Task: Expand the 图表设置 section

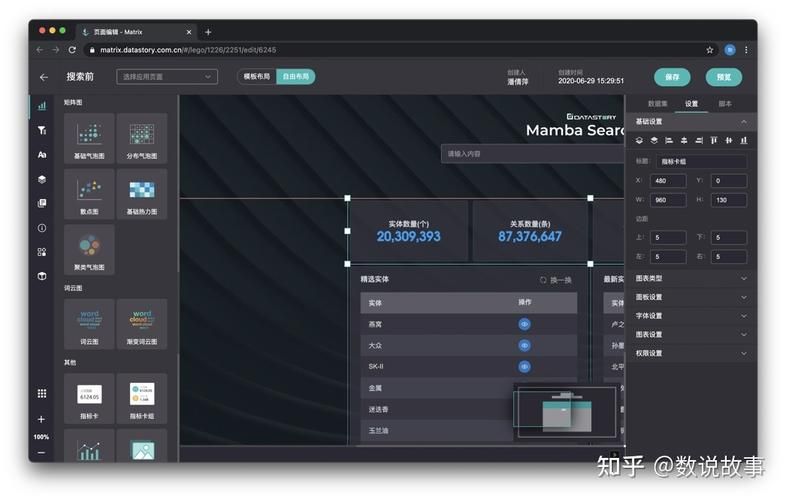Action: click(x=692, y=335)
